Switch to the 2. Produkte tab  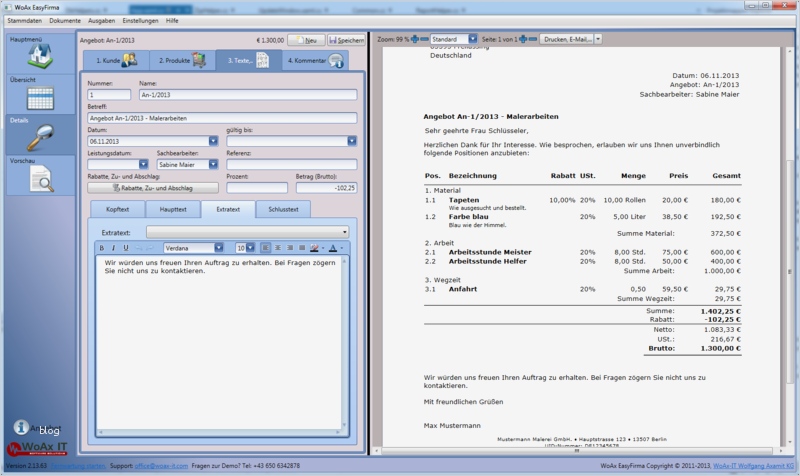click(x=181, y=61)
